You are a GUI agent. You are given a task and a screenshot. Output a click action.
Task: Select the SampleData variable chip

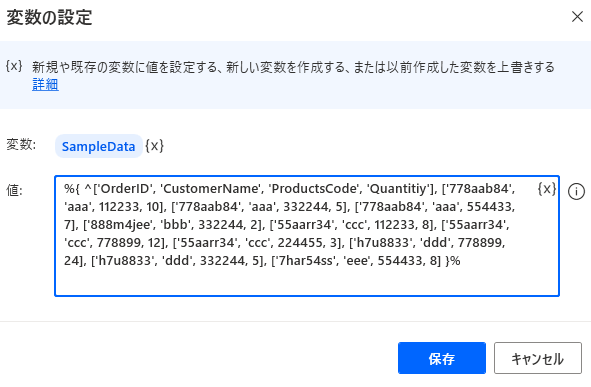(x=98, y=146)
